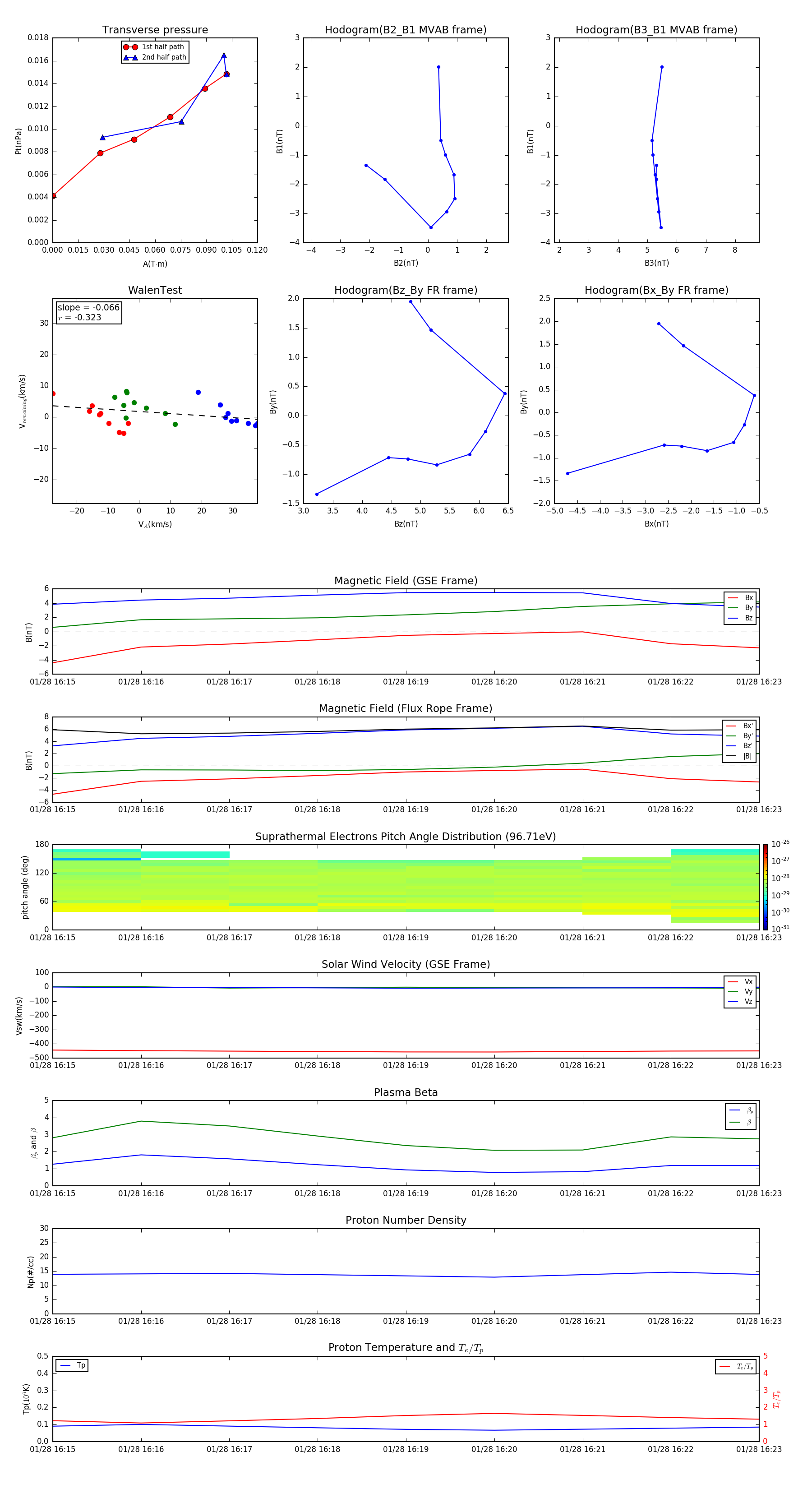Click the Transverse pressure plot title
This screenshot has width=812, height=1489.
(x=155, y=29)
